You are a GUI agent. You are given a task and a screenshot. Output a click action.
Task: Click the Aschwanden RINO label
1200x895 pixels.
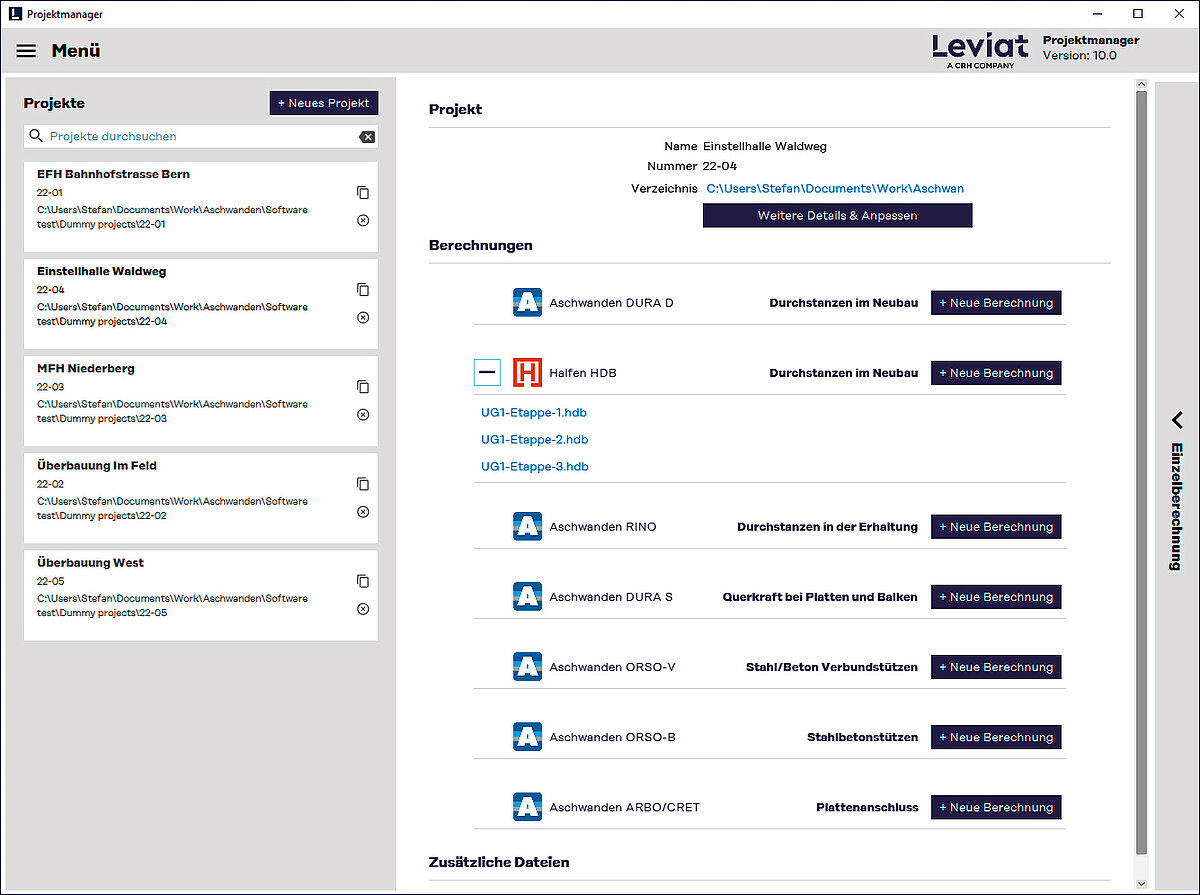point(603,527)
